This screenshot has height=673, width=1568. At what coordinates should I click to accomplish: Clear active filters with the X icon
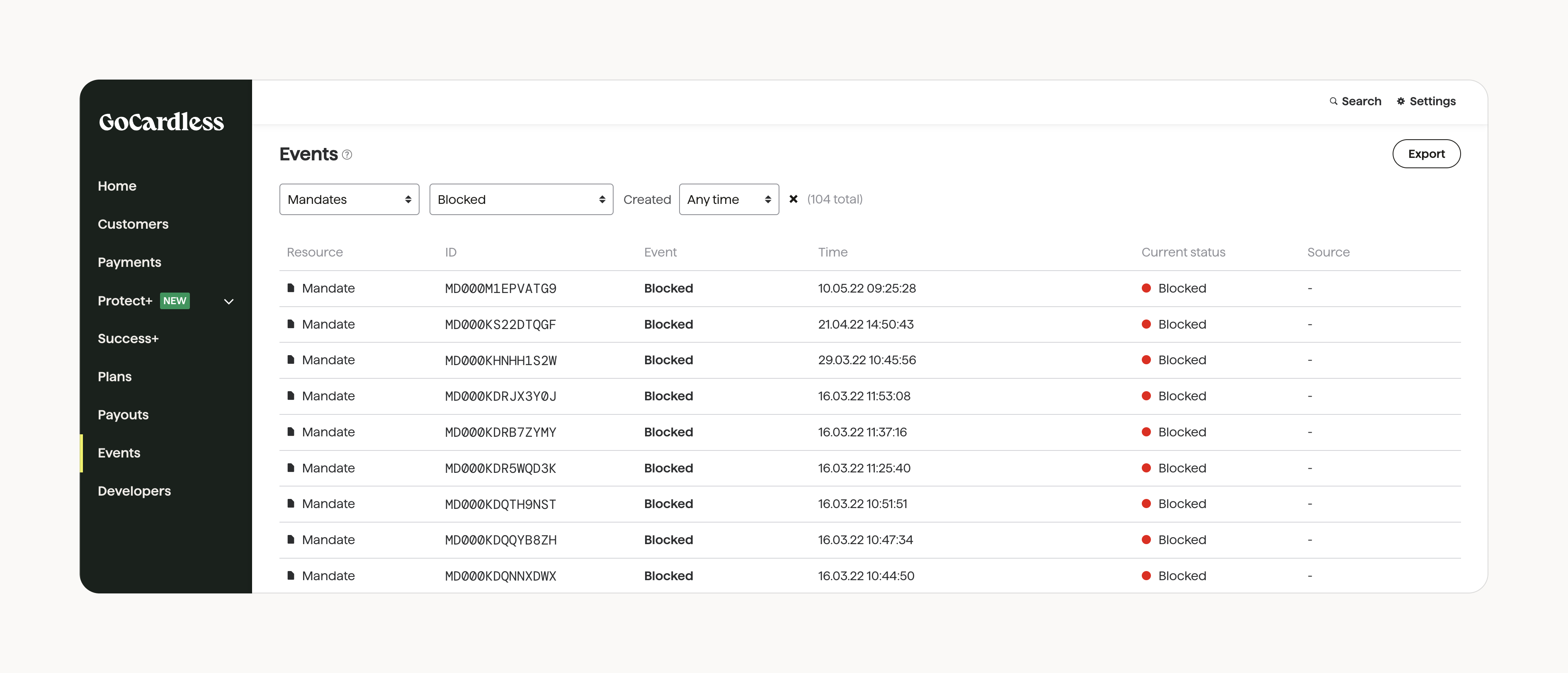[x=793, y=199]
